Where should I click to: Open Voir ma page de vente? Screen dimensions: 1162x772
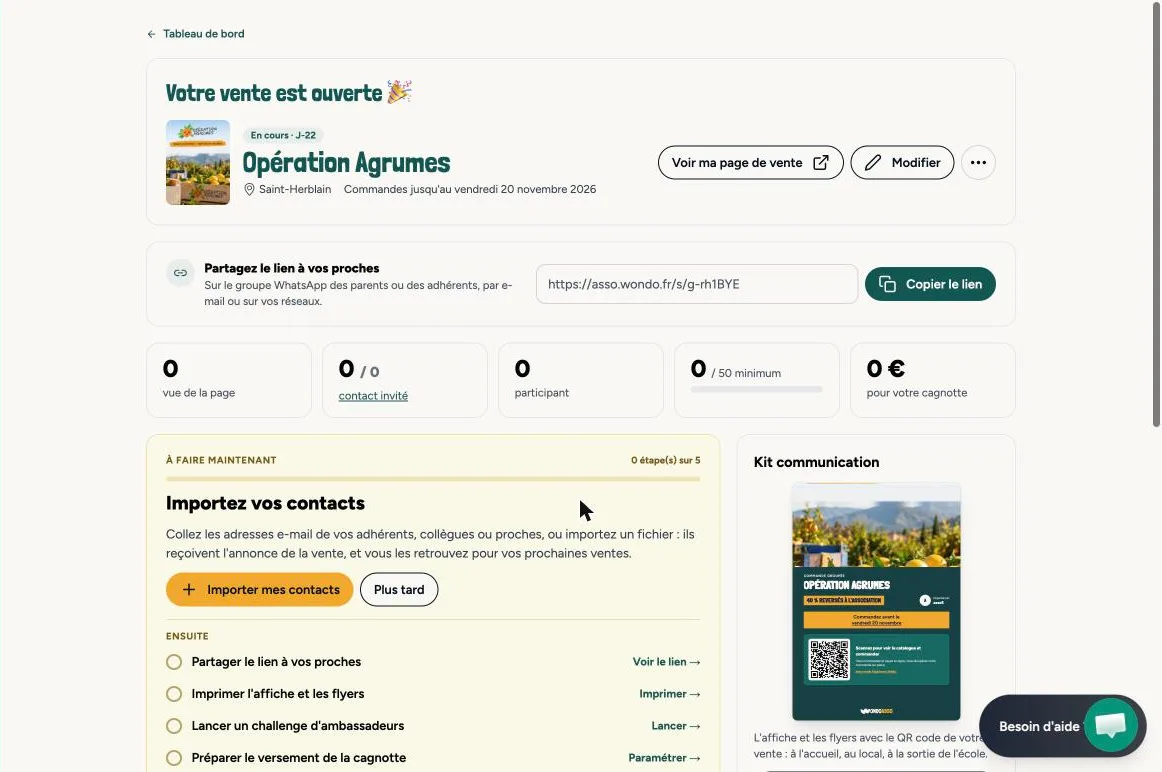pyautogui.click(x=750, y=162)
